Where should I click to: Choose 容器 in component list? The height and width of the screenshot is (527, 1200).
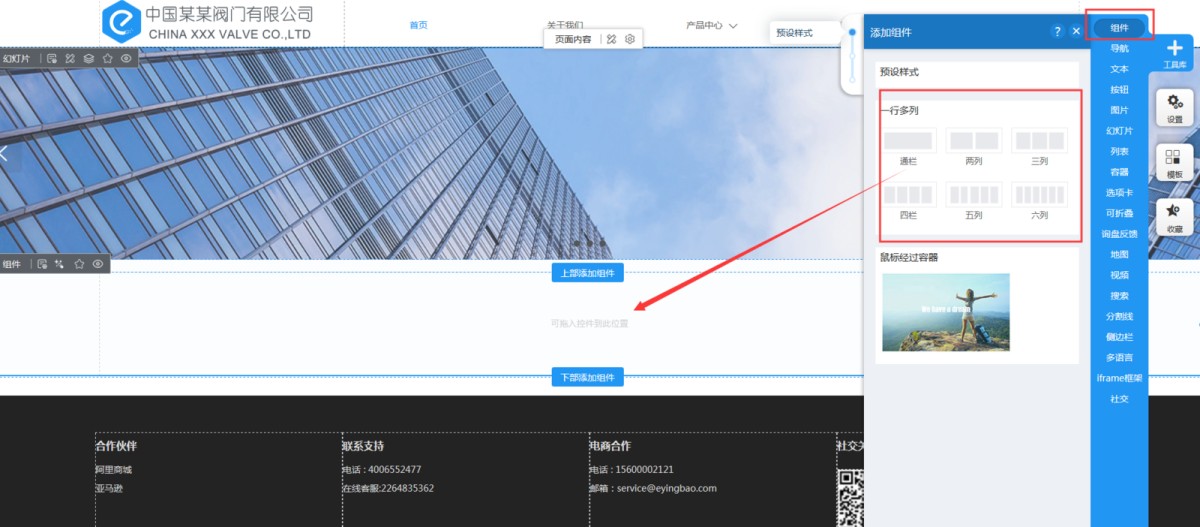click(x=1119, y=172)
